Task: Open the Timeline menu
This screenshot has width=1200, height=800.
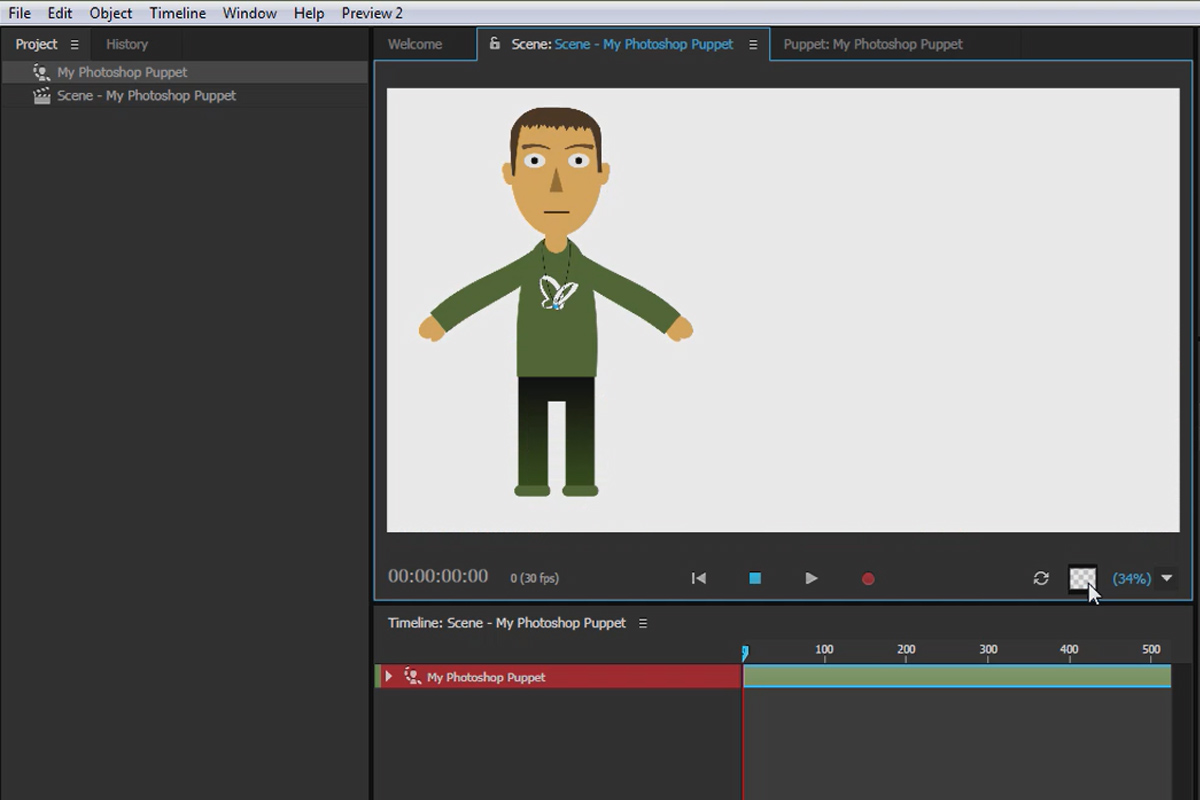Action: click(x=178, y=13)
